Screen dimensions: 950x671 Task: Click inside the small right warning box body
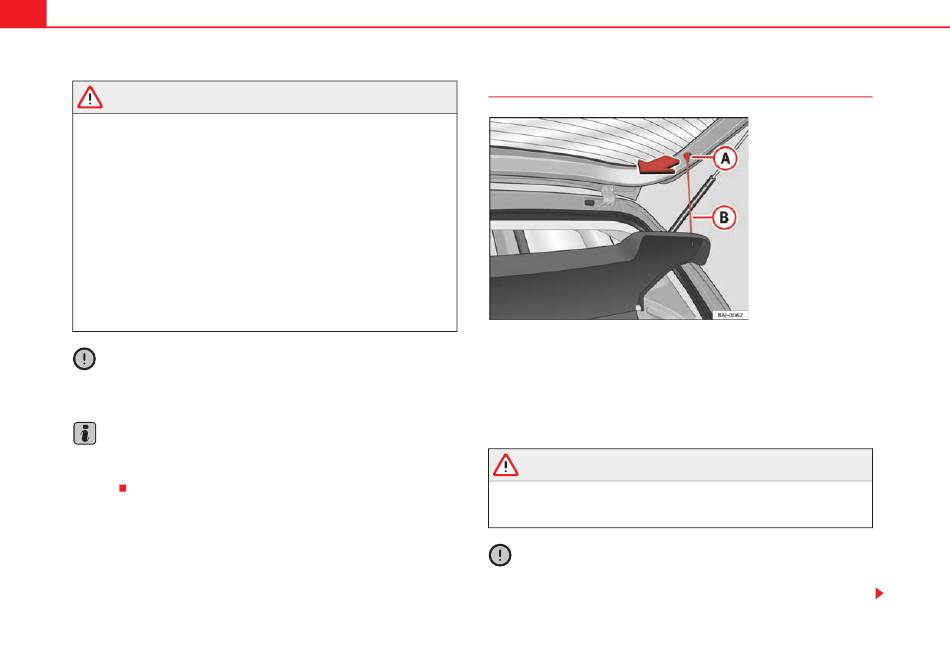click(x=680, y=504)
